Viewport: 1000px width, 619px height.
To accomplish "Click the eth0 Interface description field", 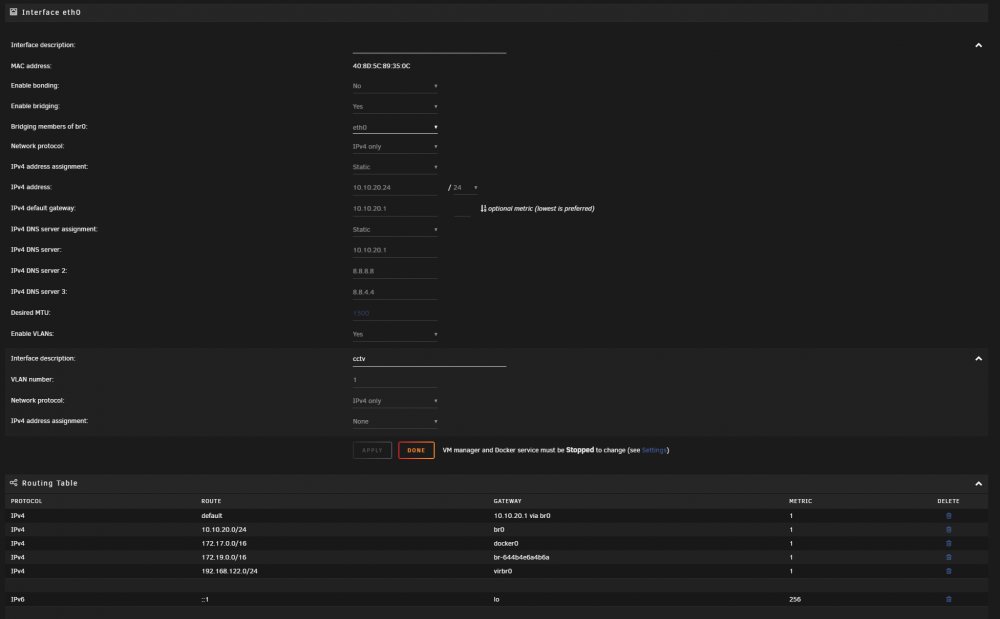I will pos(429,45).
